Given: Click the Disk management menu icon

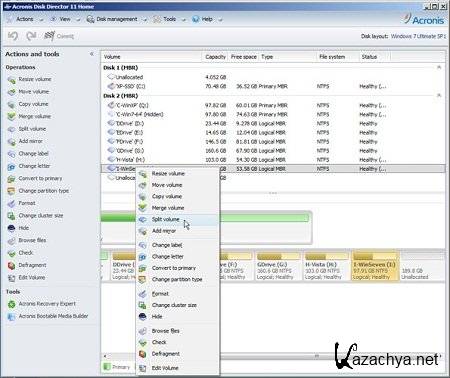Looking at the screenshot, I should pos(90,19).
